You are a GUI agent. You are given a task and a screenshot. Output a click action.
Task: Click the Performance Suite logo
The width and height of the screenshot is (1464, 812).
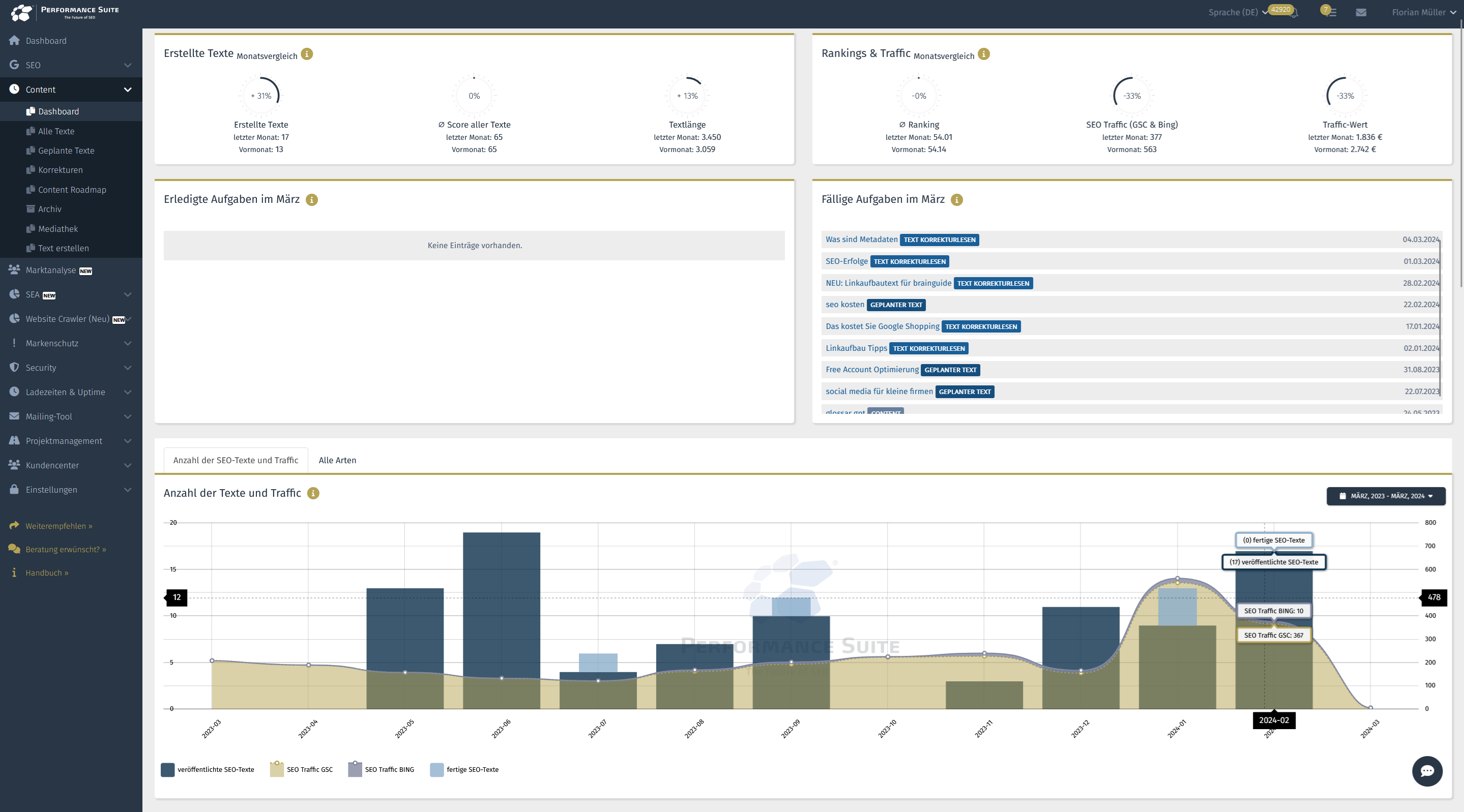coord(65,12)
